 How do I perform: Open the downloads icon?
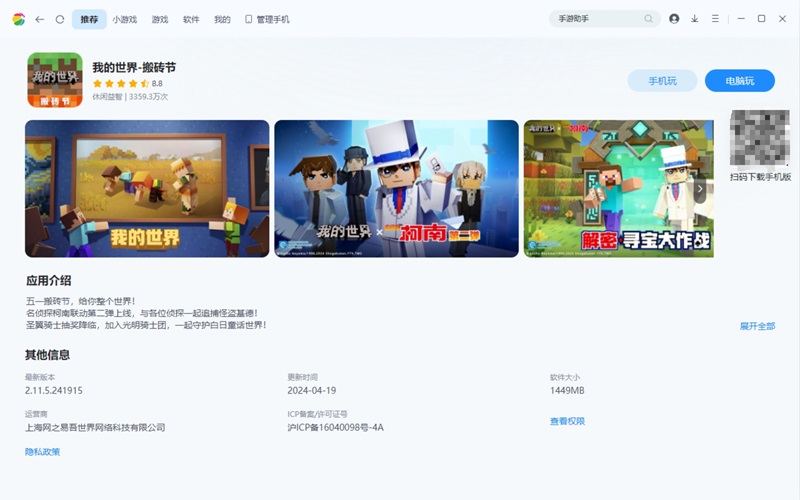click(x=694, y=19)
